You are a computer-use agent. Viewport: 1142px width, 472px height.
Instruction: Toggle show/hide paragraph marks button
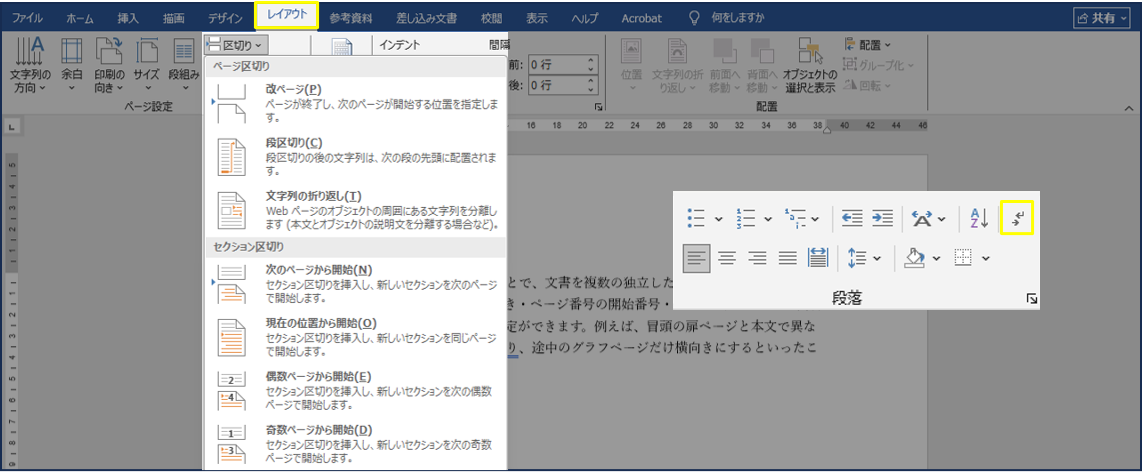(1016, 218)
